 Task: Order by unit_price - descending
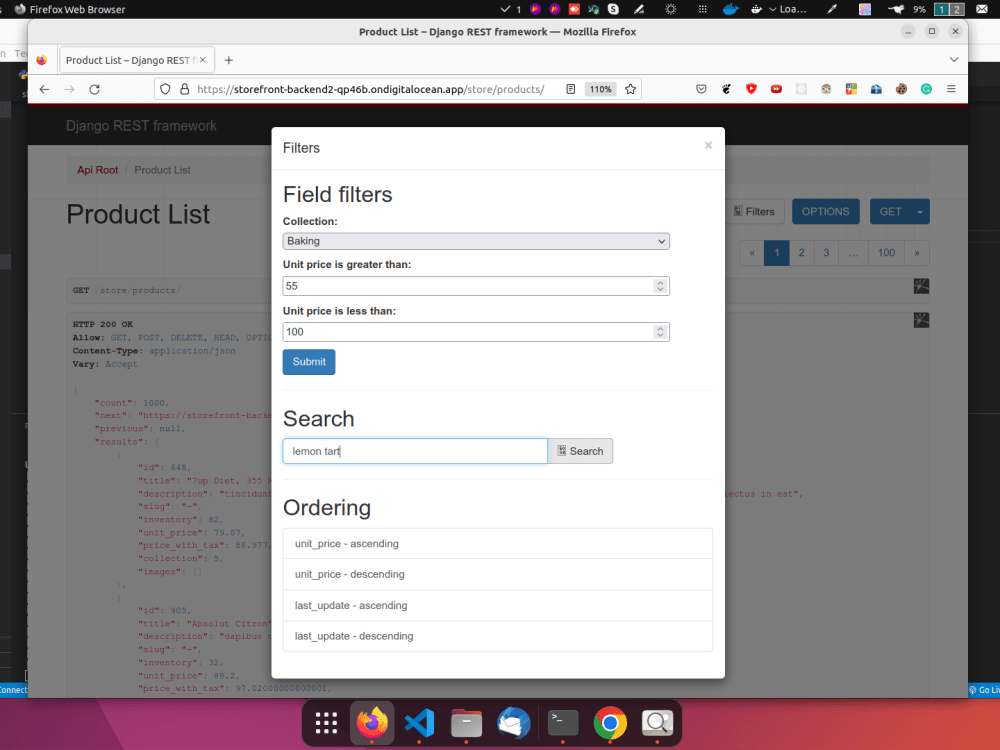click(497, 575)
